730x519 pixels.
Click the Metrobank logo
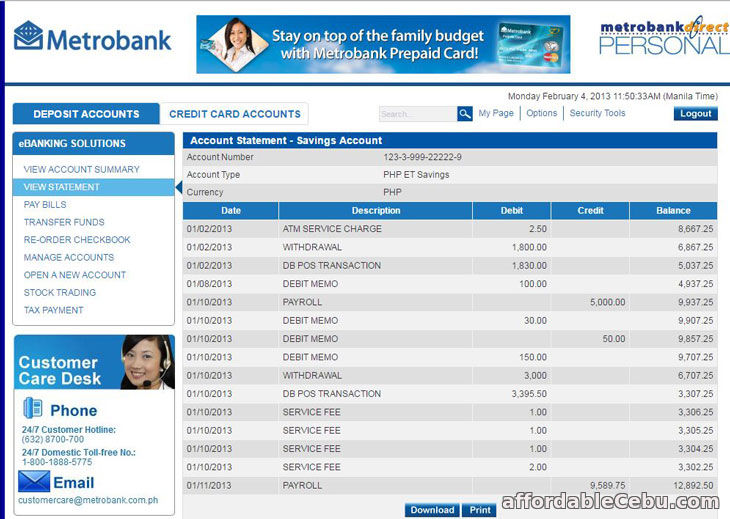[92, 37]
